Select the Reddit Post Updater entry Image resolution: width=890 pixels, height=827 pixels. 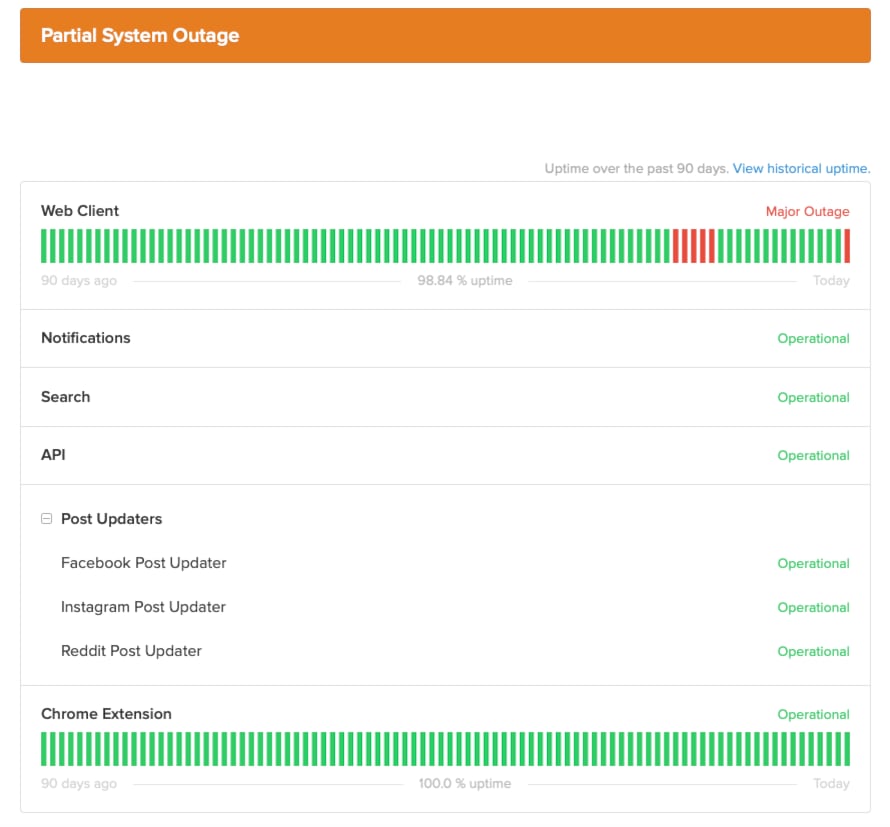pyautogui.click(x=131, y=651)
